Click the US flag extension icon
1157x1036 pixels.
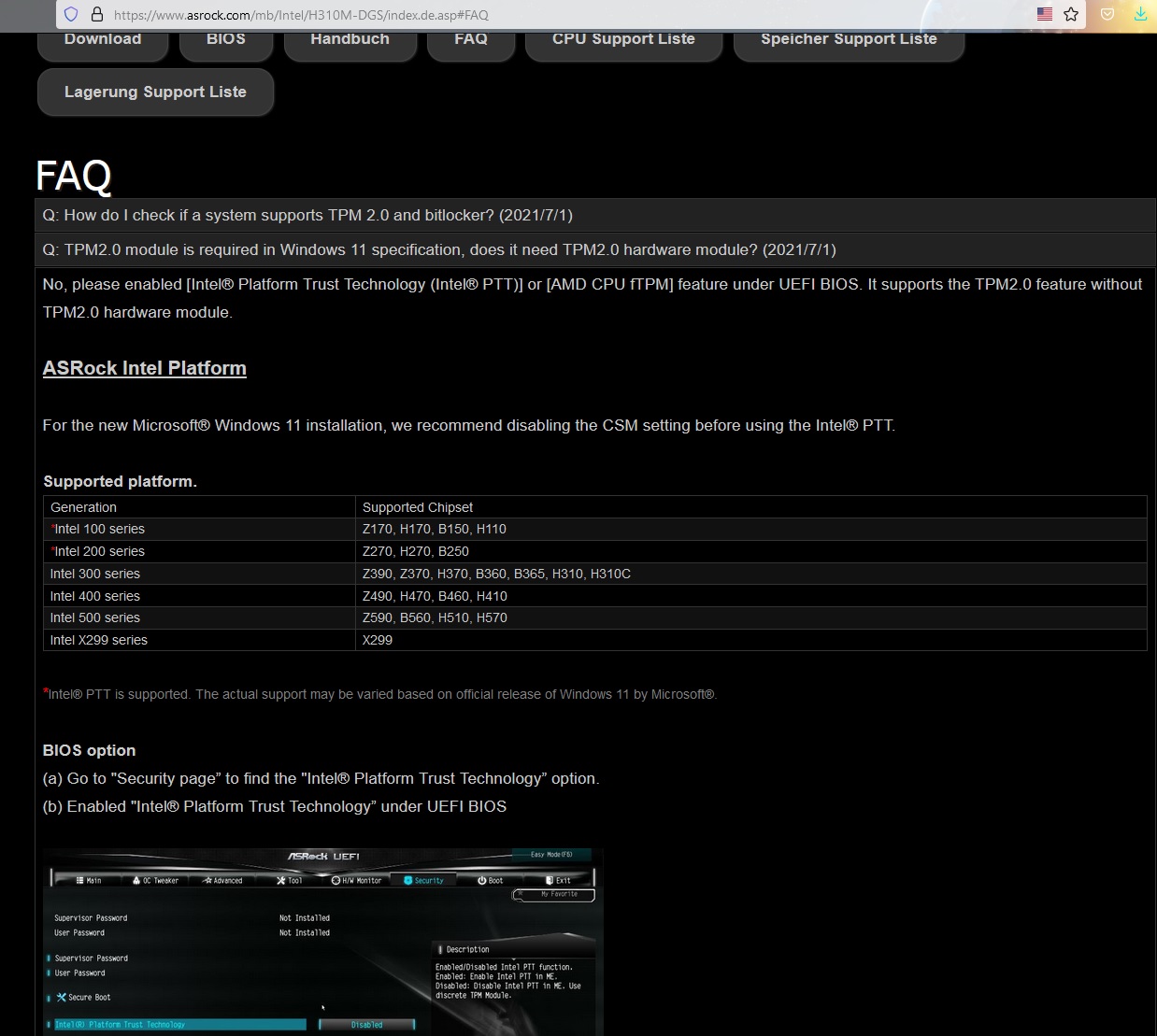1045,14
